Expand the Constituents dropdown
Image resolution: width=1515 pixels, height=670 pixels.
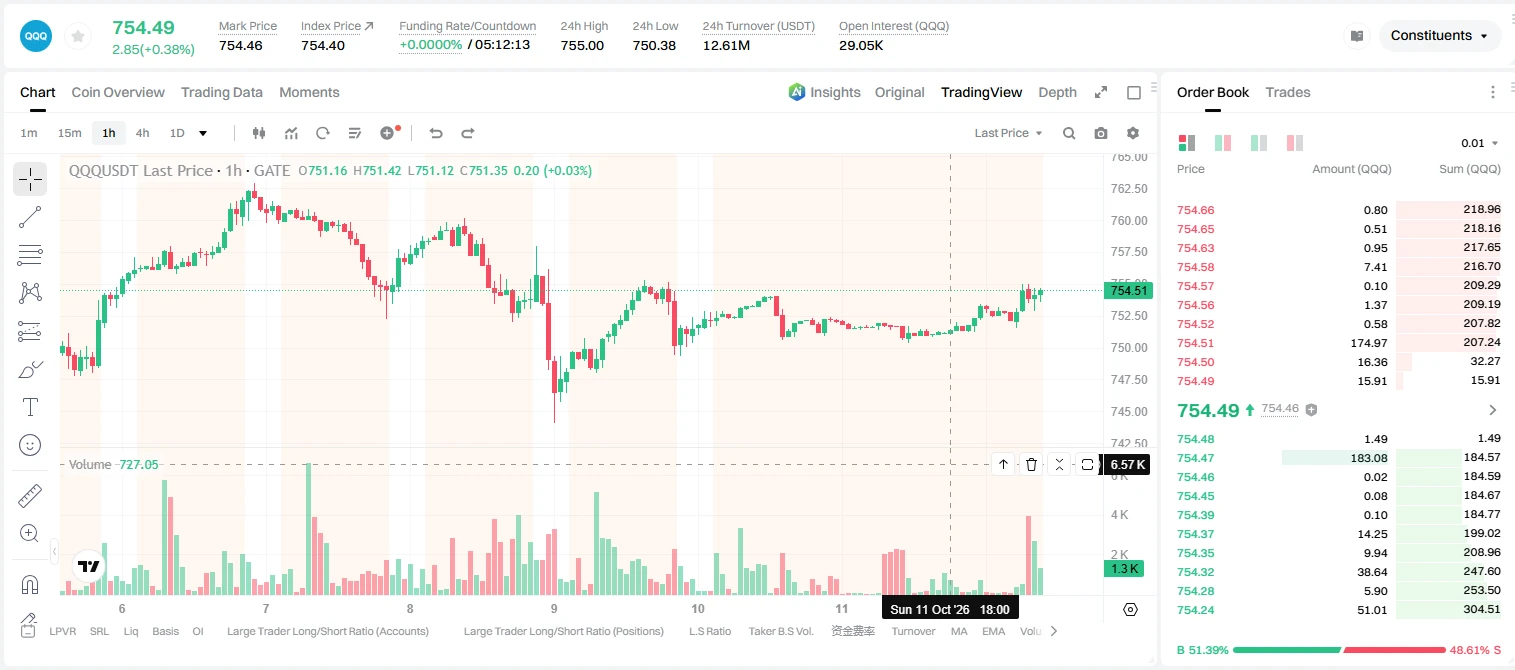point(1439,36)
